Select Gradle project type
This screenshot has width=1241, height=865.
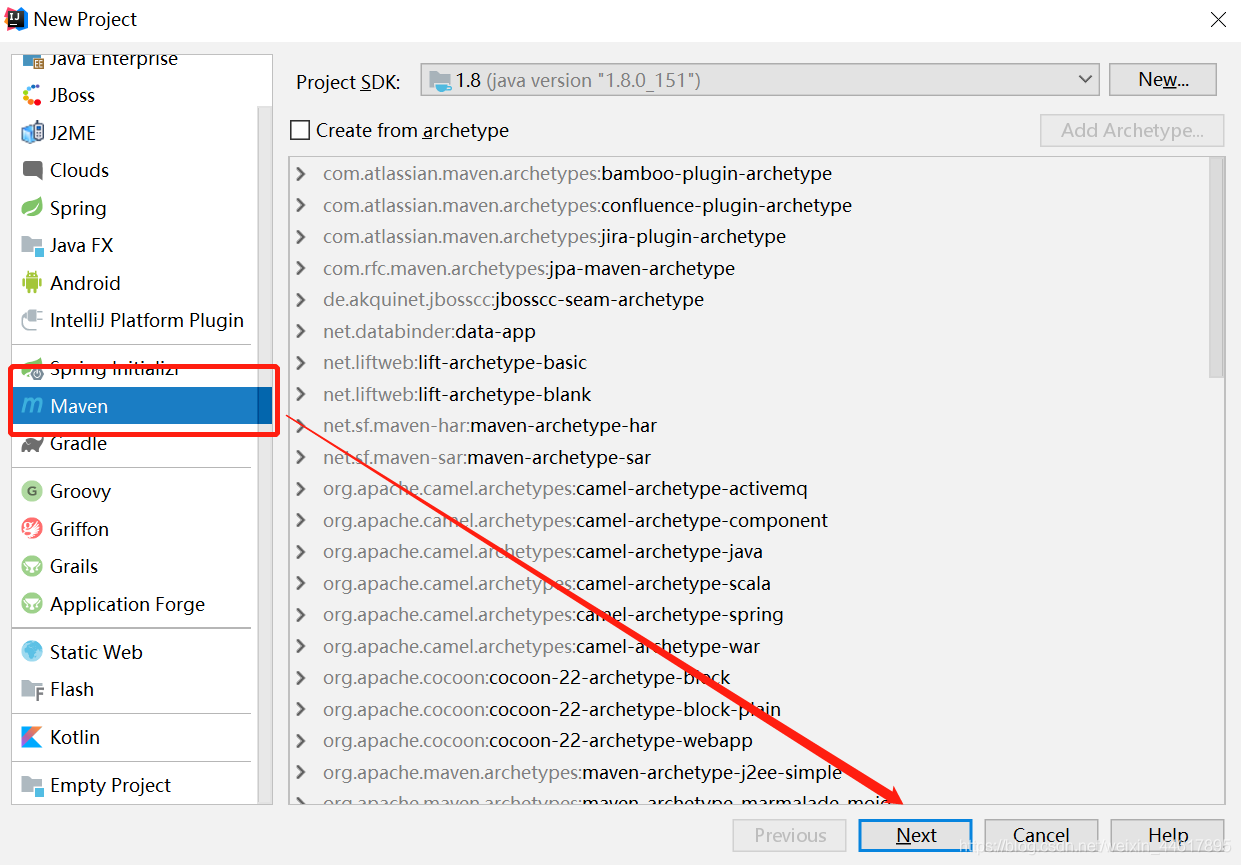pos(134,444)
